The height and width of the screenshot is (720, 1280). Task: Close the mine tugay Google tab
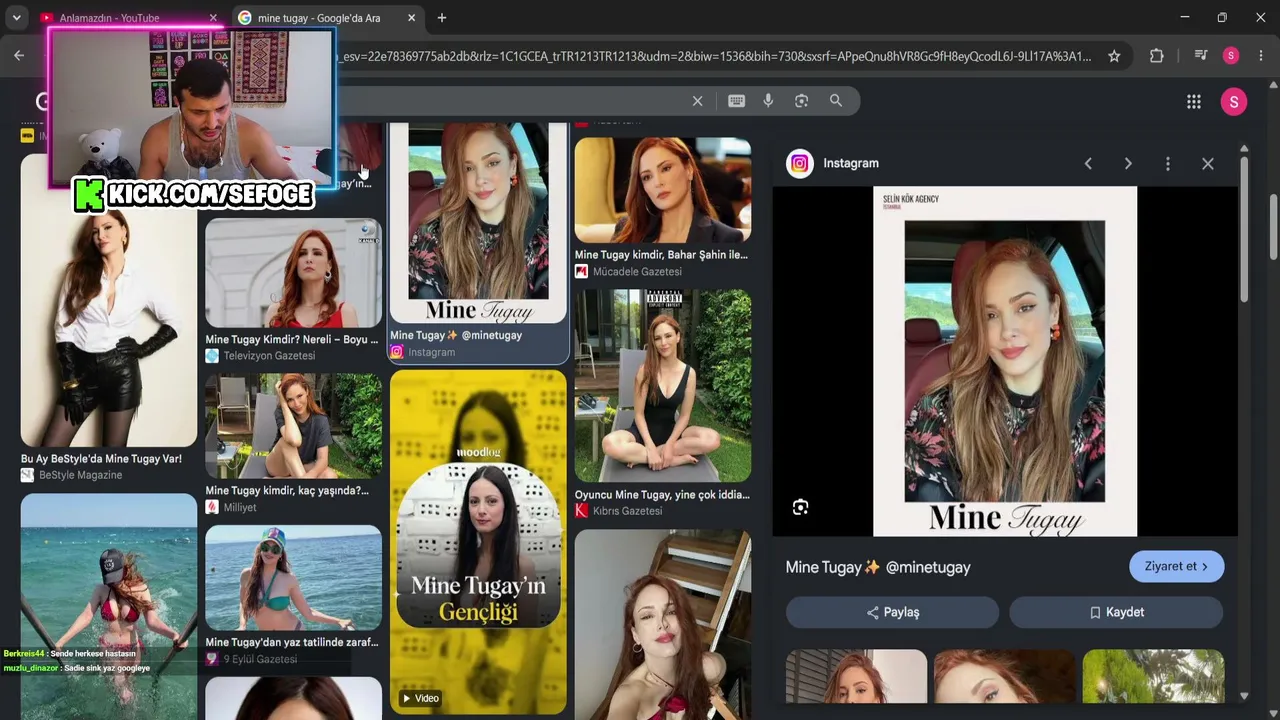(412, 18)
